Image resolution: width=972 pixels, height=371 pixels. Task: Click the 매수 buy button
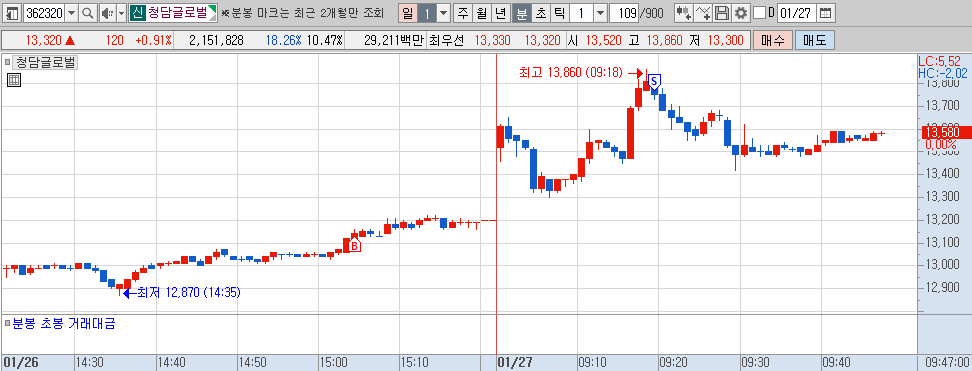(773, 41)
